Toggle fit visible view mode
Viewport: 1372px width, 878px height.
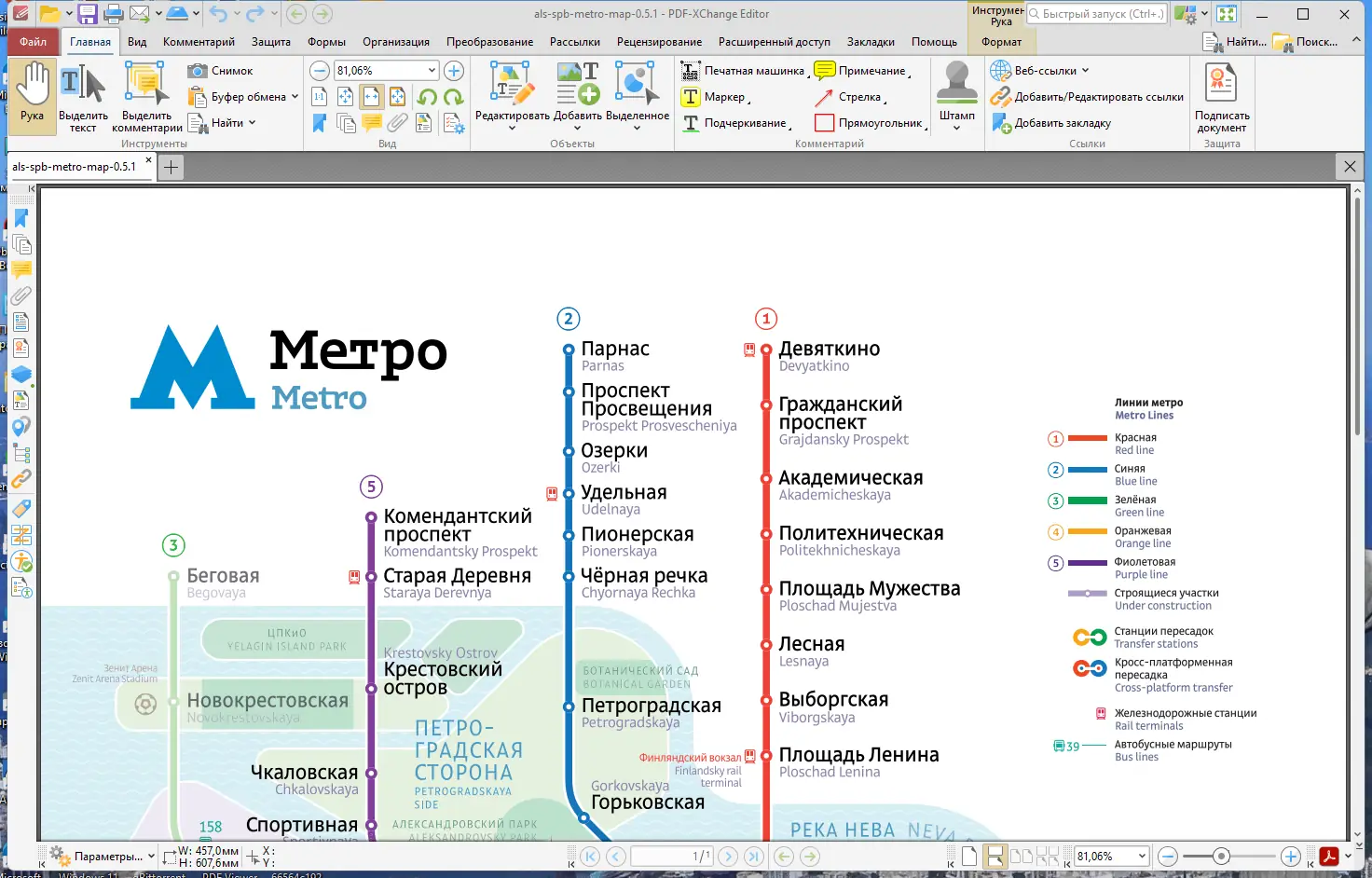click(397, 97)
